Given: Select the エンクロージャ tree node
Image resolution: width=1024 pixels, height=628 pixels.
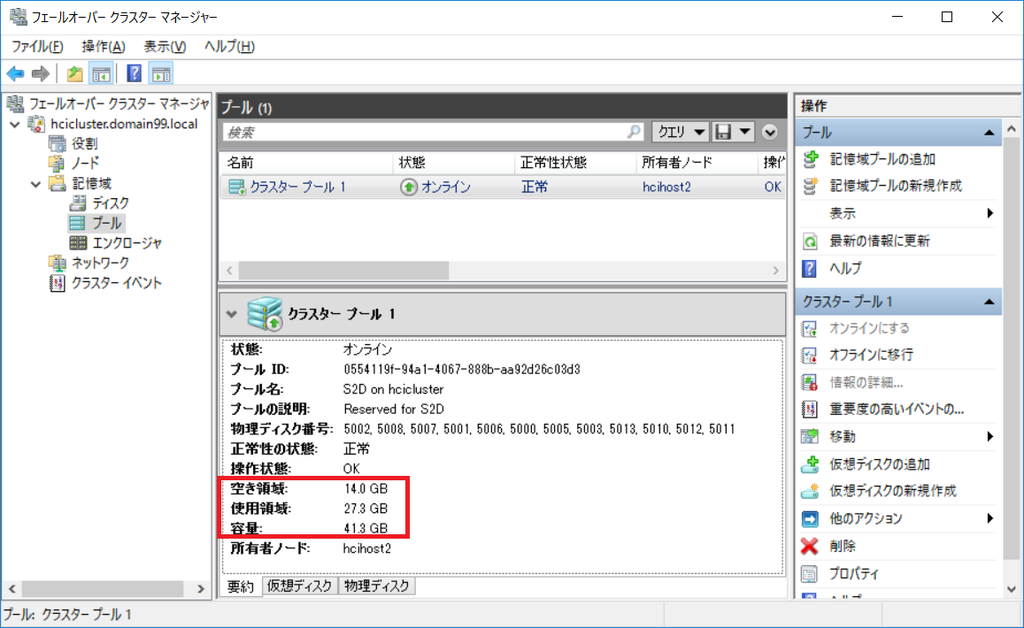Looking at the screenshot, I should [x=126, y=243].
